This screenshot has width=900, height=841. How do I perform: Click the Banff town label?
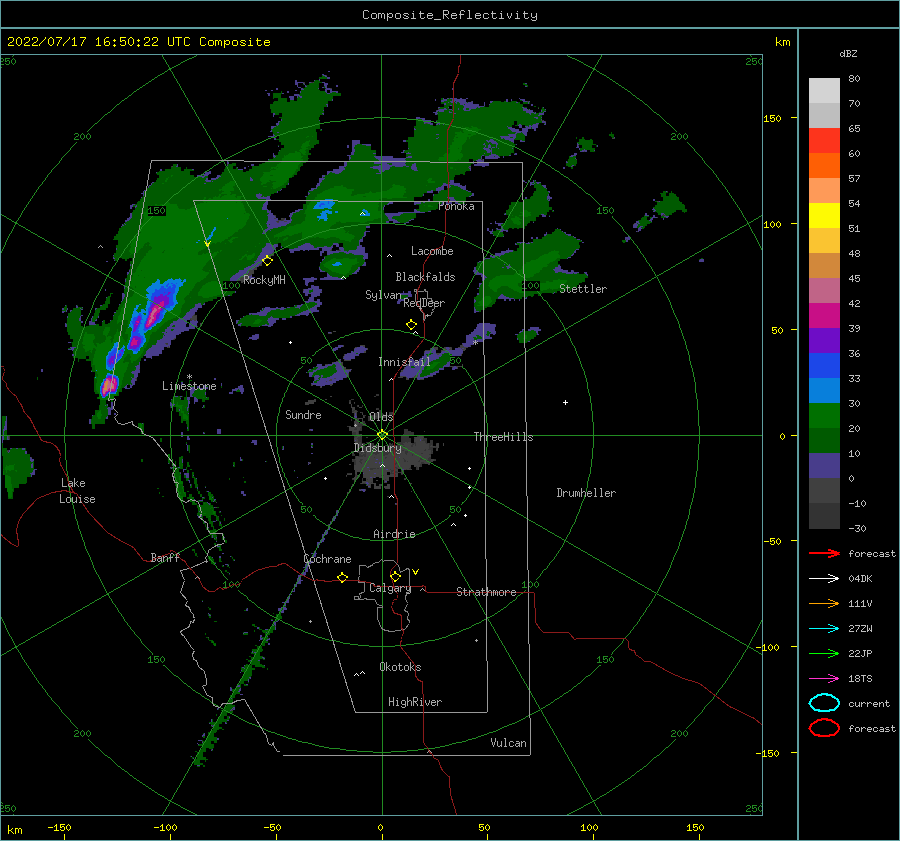point(165,558)
